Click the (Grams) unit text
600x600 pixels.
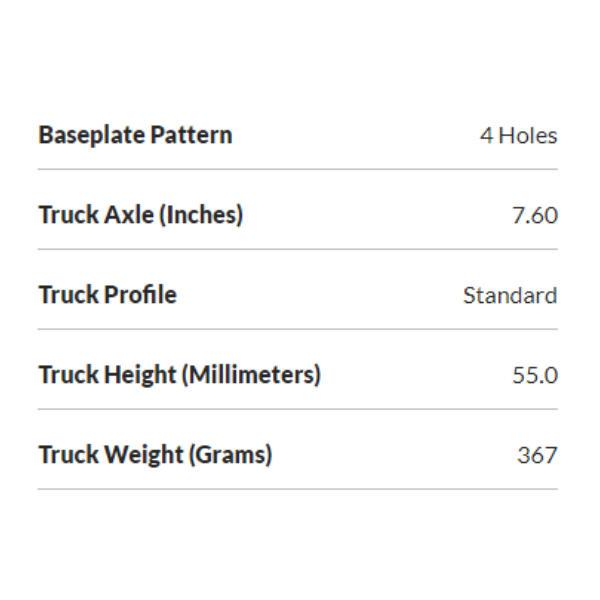click(231, 455)
